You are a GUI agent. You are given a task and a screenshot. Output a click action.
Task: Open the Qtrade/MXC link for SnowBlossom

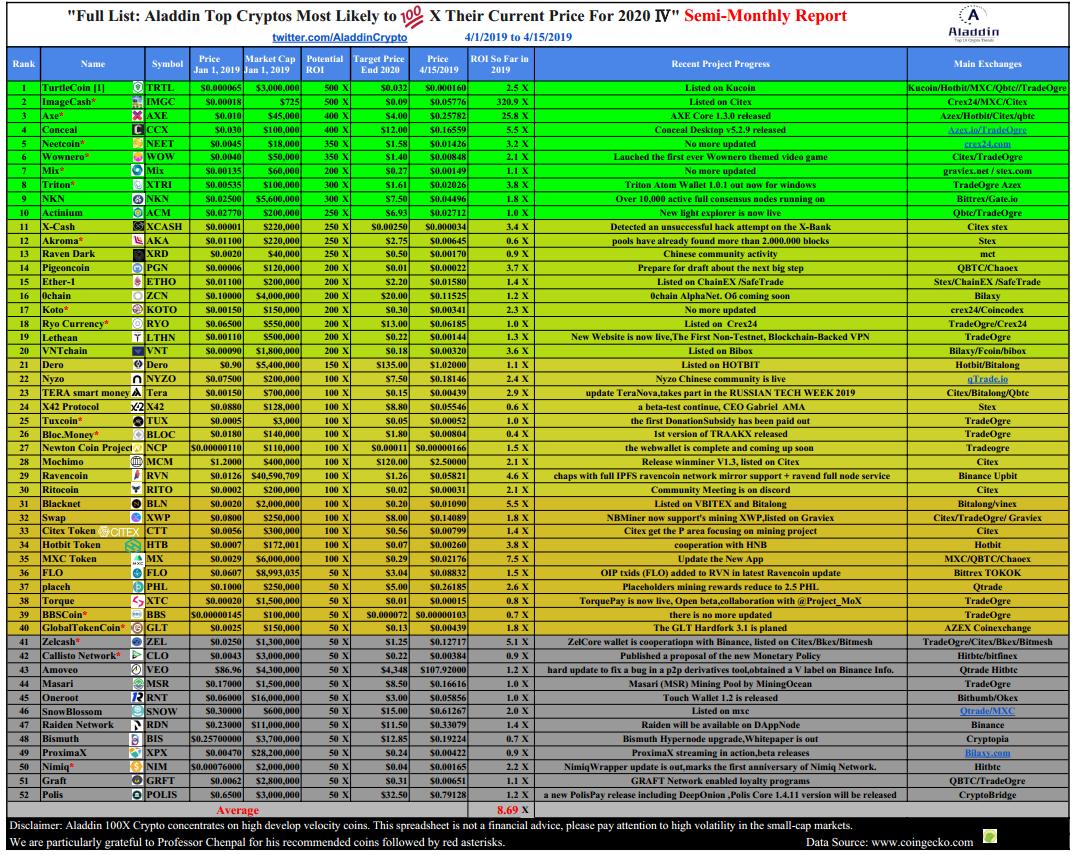click(987, 711)
